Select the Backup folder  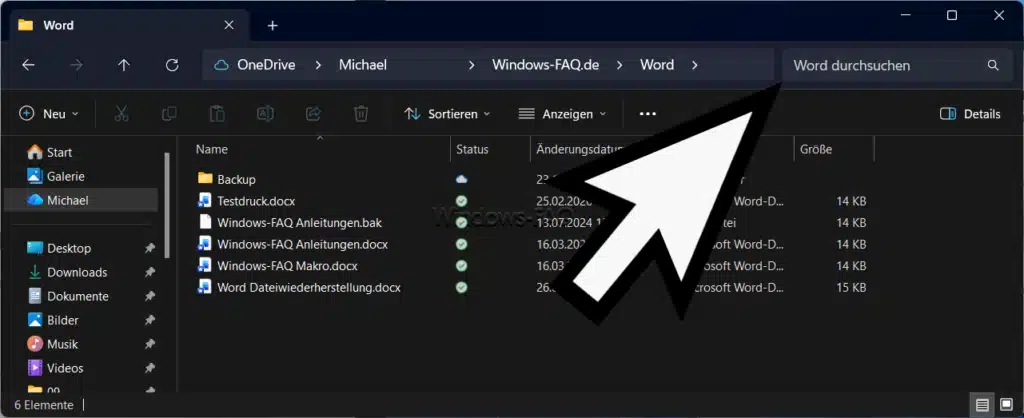tap(236, 179)
